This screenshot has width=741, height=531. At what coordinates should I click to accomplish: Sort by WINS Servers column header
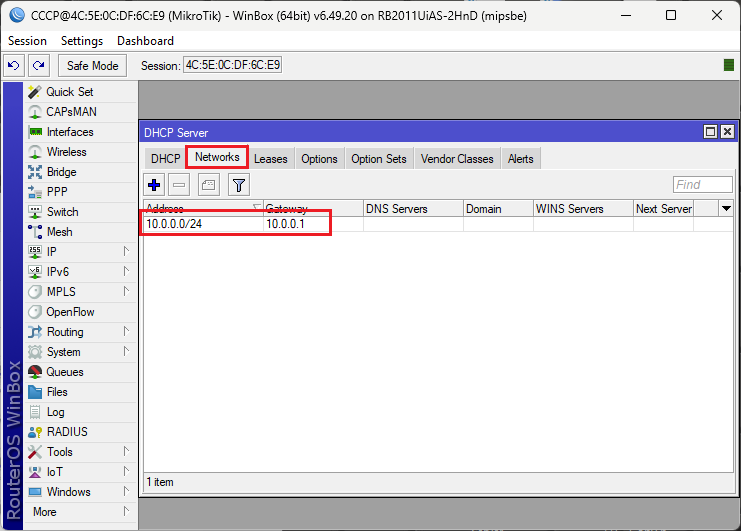coord(583,208)
